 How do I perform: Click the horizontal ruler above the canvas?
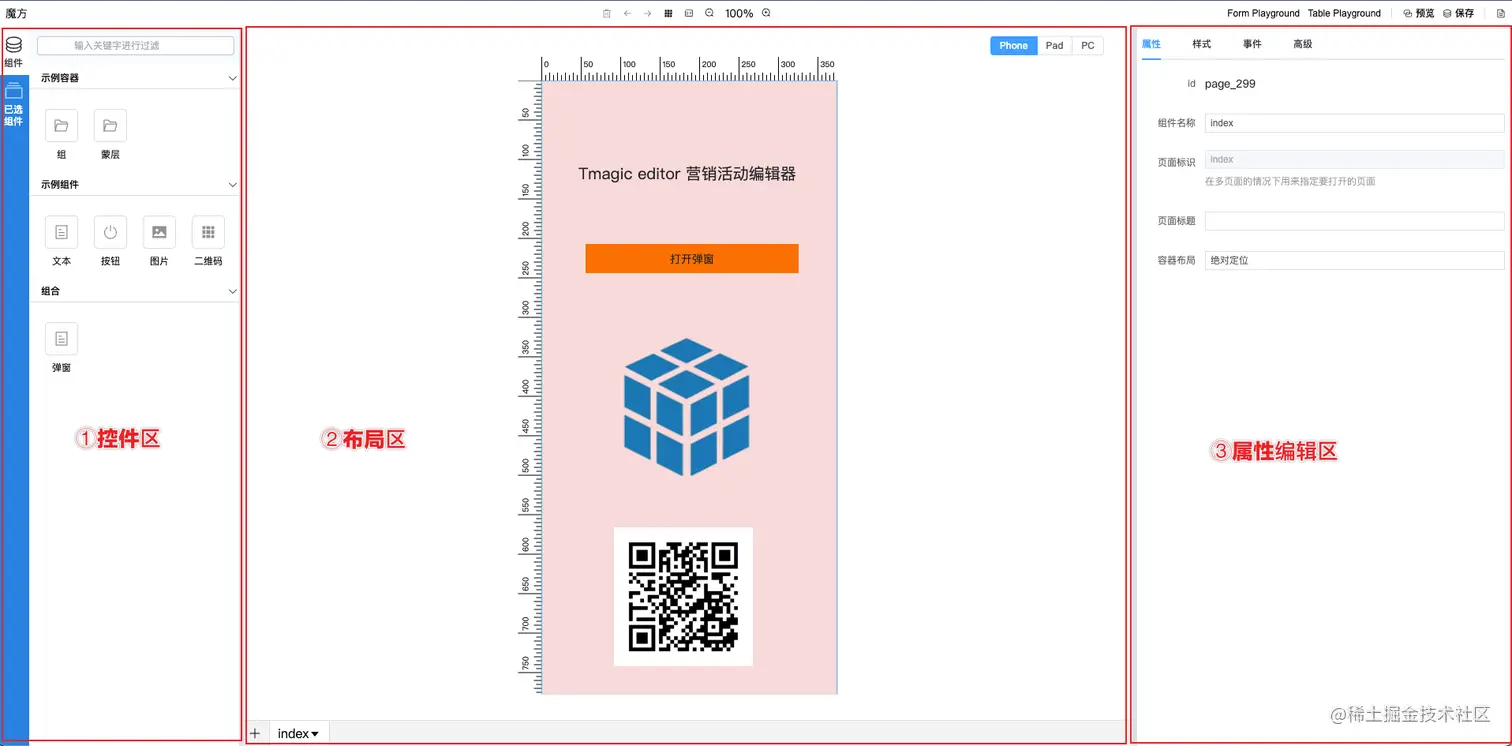(688, 69)
